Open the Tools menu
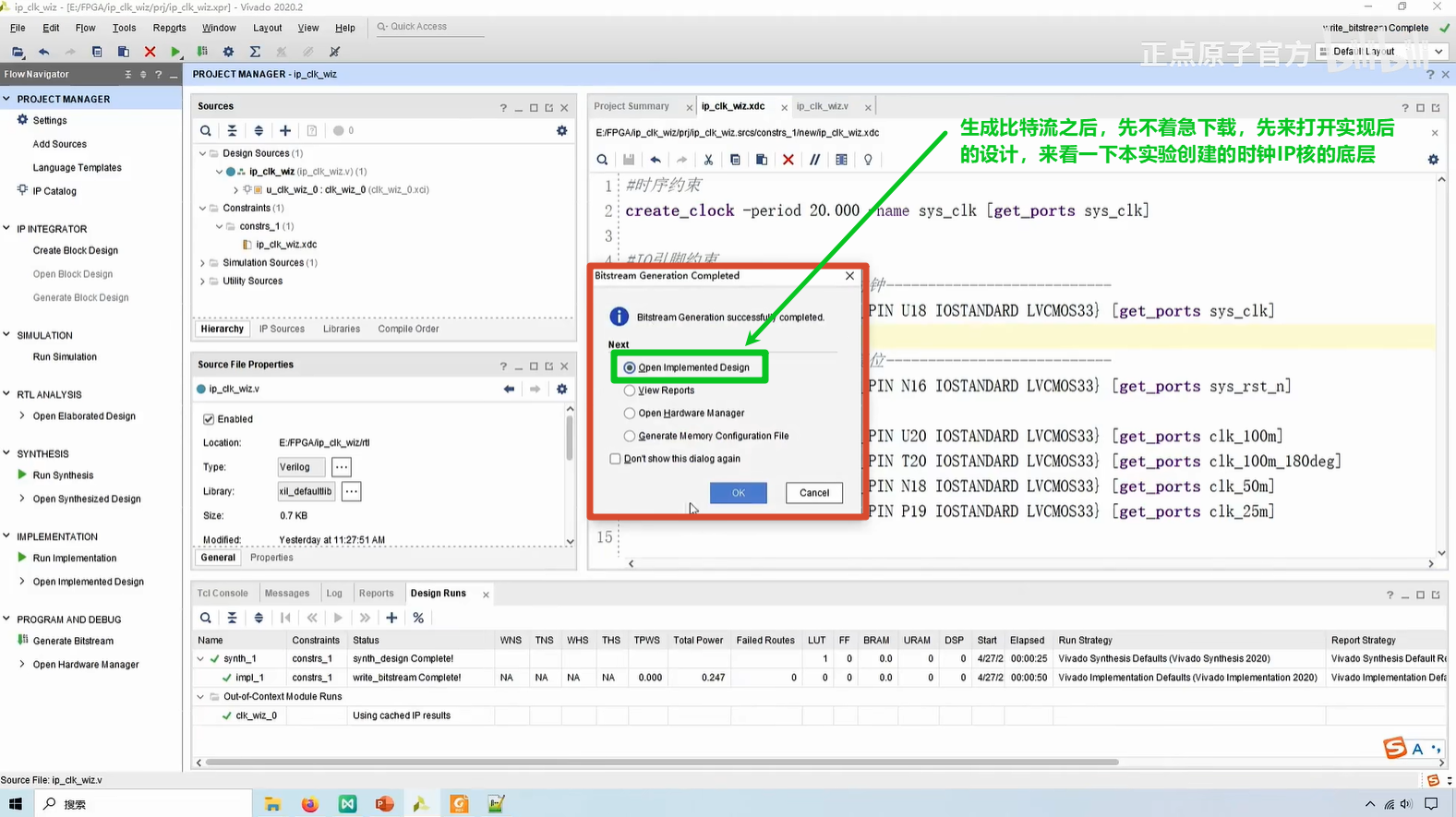The width and height of the screenshot is (1456, 817). coord(124,28)
